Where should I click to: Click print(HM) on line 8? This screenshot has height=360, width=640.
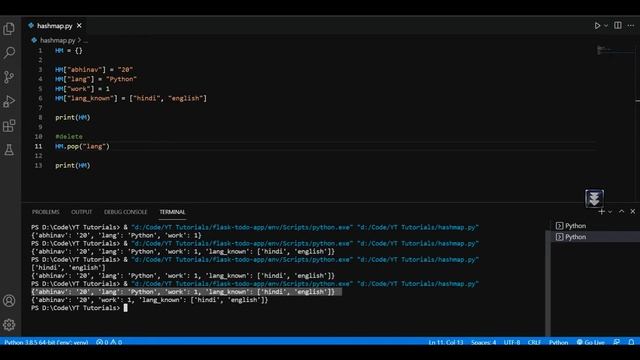coord(73,117)
